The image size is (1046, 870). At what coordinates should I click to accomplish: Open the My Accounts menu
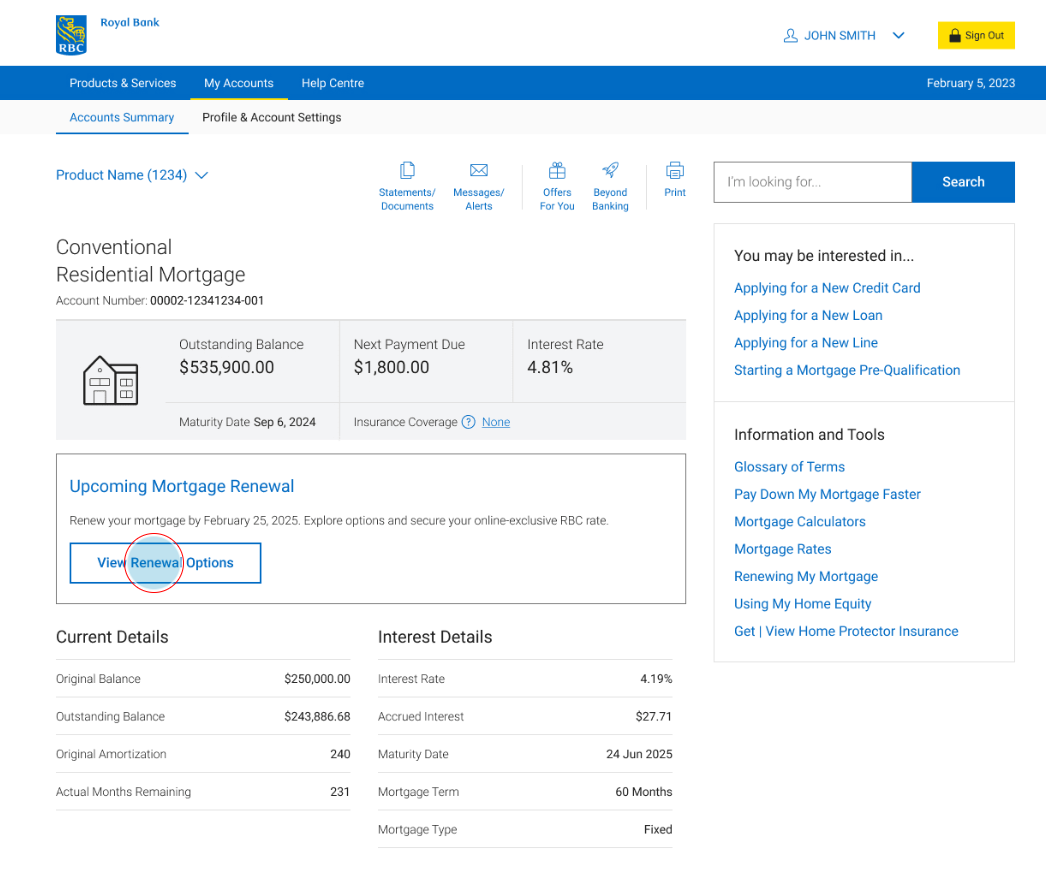coord(239,83)
